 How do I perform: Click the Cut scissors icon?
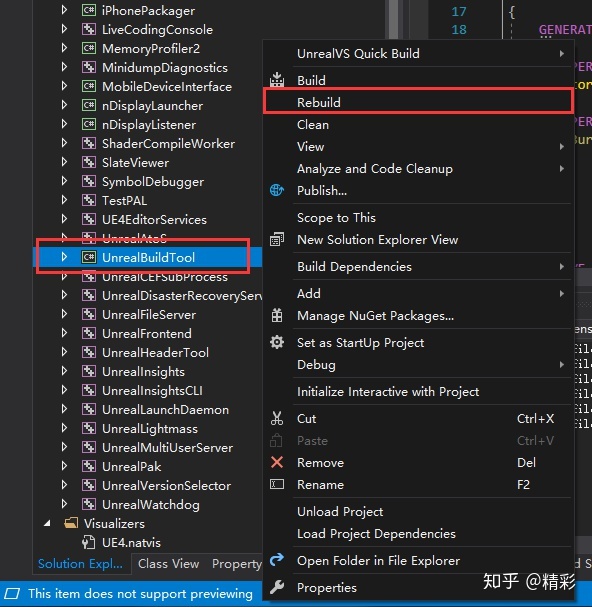tap(277, 418)
